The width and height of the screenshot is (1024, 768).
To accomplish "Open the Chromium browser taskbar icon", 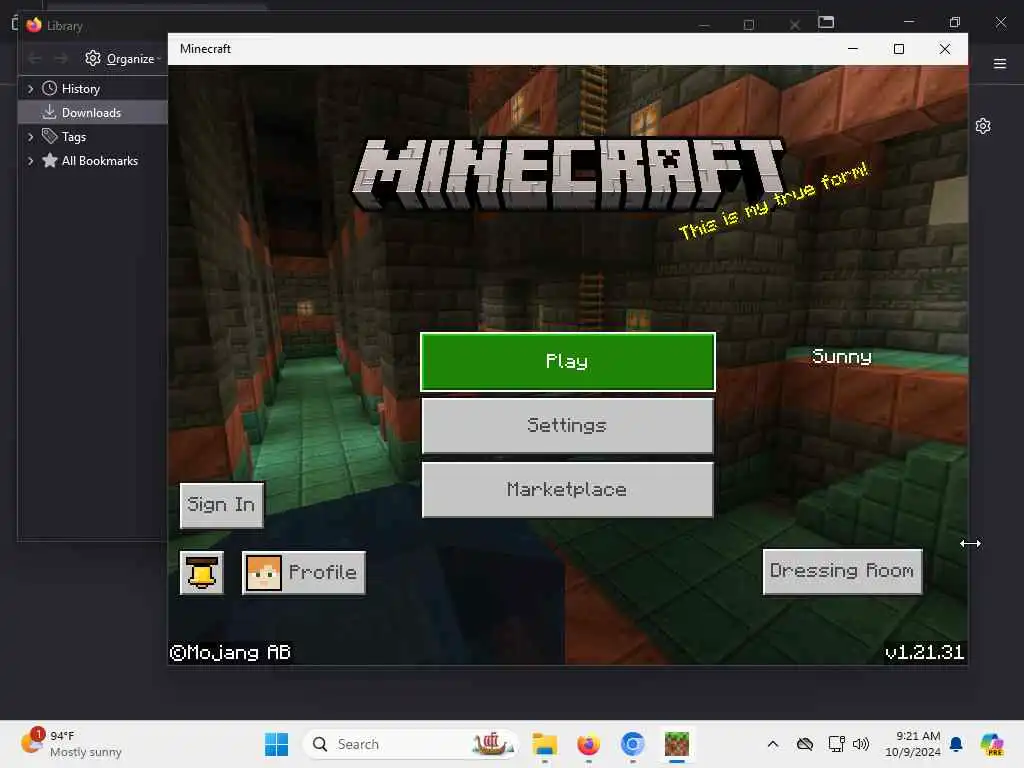I will coord(632,744).
